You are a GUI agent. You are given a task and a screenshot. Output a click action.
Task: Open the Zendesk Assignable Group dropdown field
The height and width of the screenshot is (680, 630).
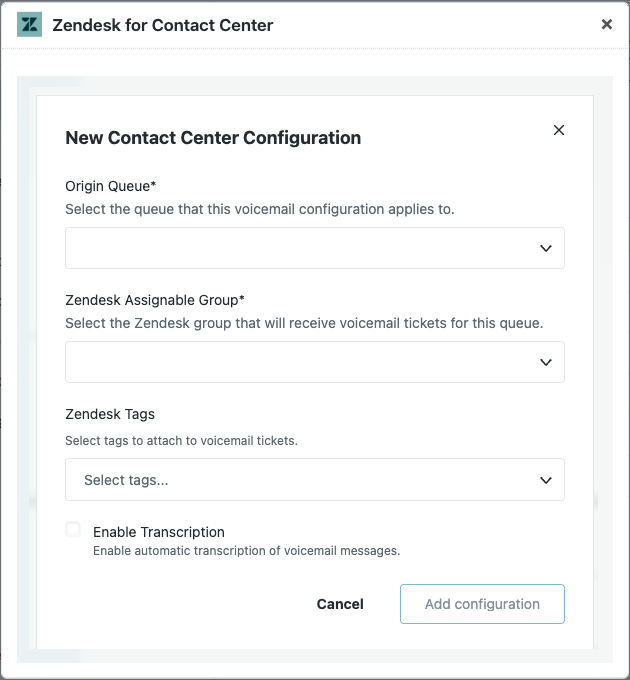300,362
